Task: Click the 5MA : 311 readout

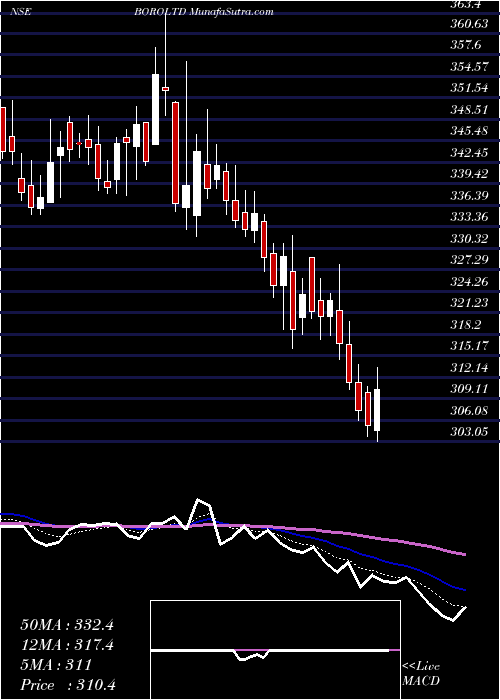Action: [x=56, y=665]
